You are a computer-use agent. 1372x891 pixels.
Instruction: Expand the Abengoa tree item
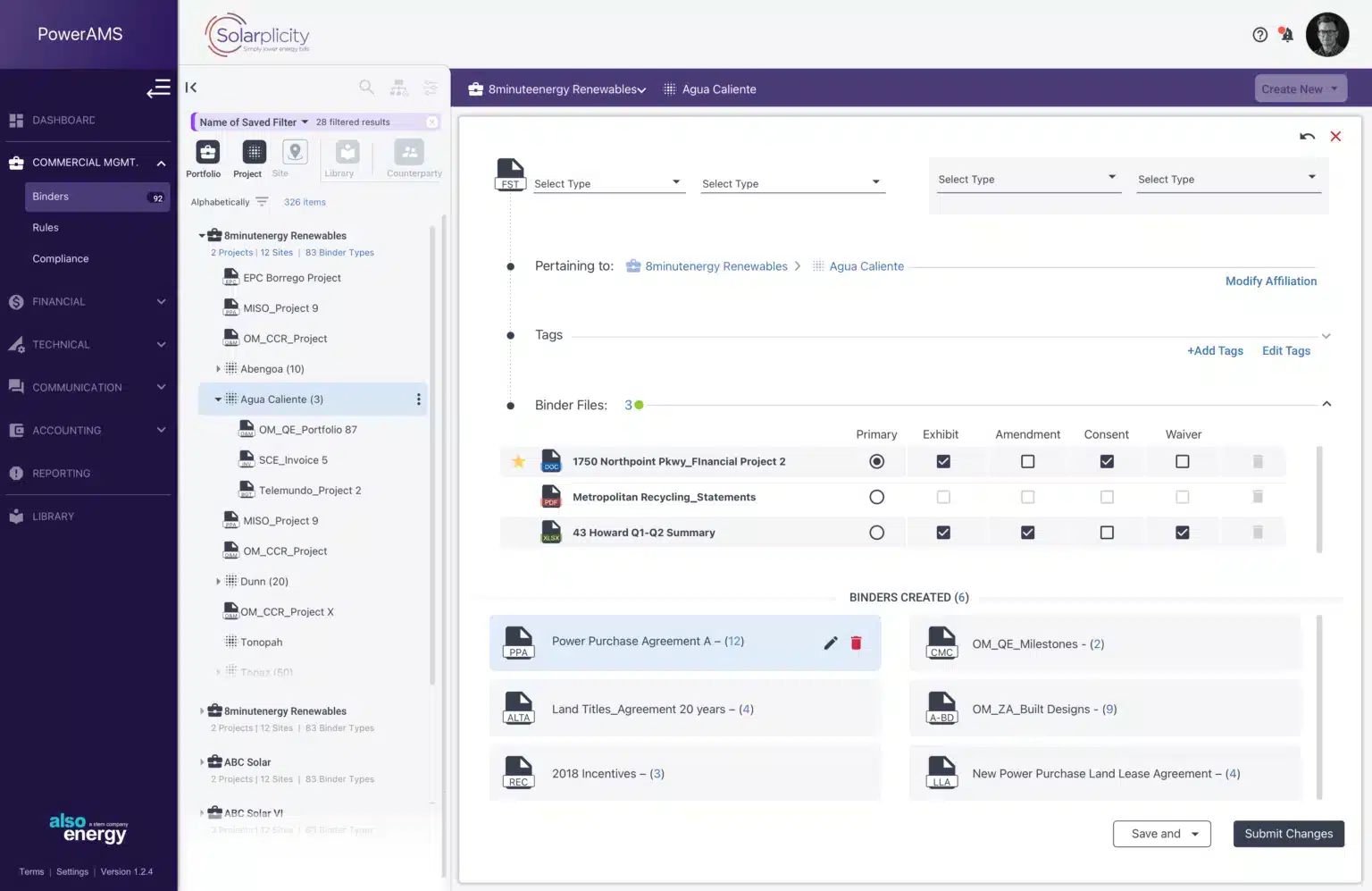point(219,368)
